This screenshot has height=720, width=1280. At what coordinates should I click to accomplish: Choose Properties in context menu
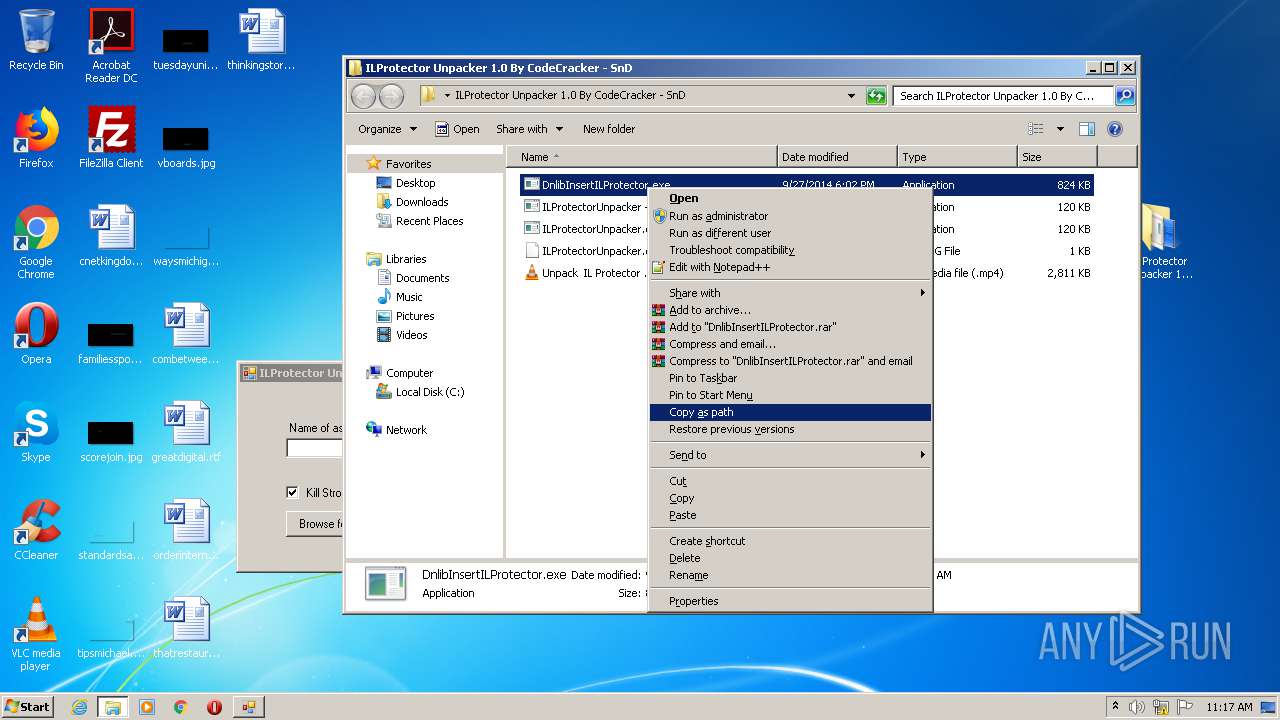tap(790, 601)
